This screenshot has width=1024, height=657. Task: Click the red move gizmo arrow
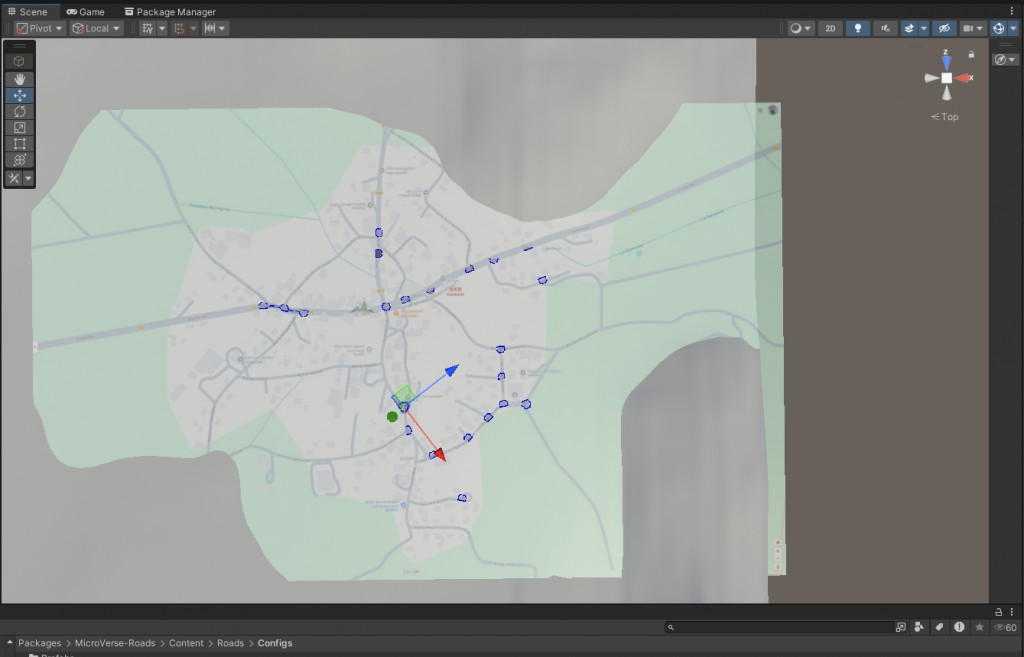pyautogui.click(x=440, y=455)
